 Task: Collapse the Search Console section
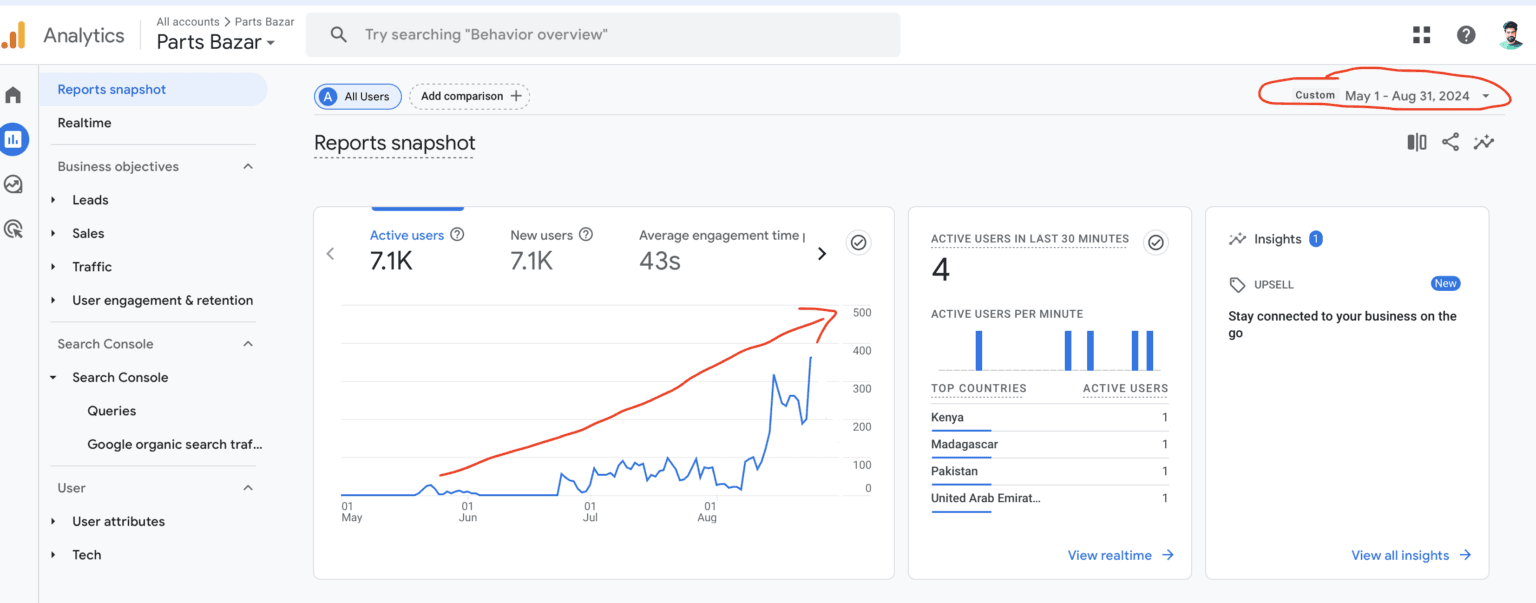click(x=248, y=343)
